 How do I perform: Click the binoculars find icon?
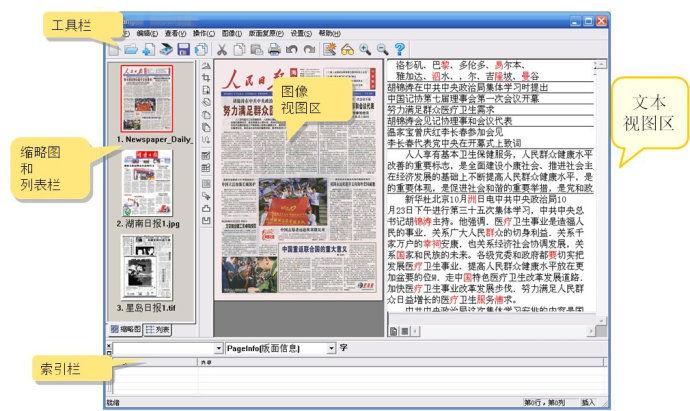pyautogui.click(x=348, y=48)
